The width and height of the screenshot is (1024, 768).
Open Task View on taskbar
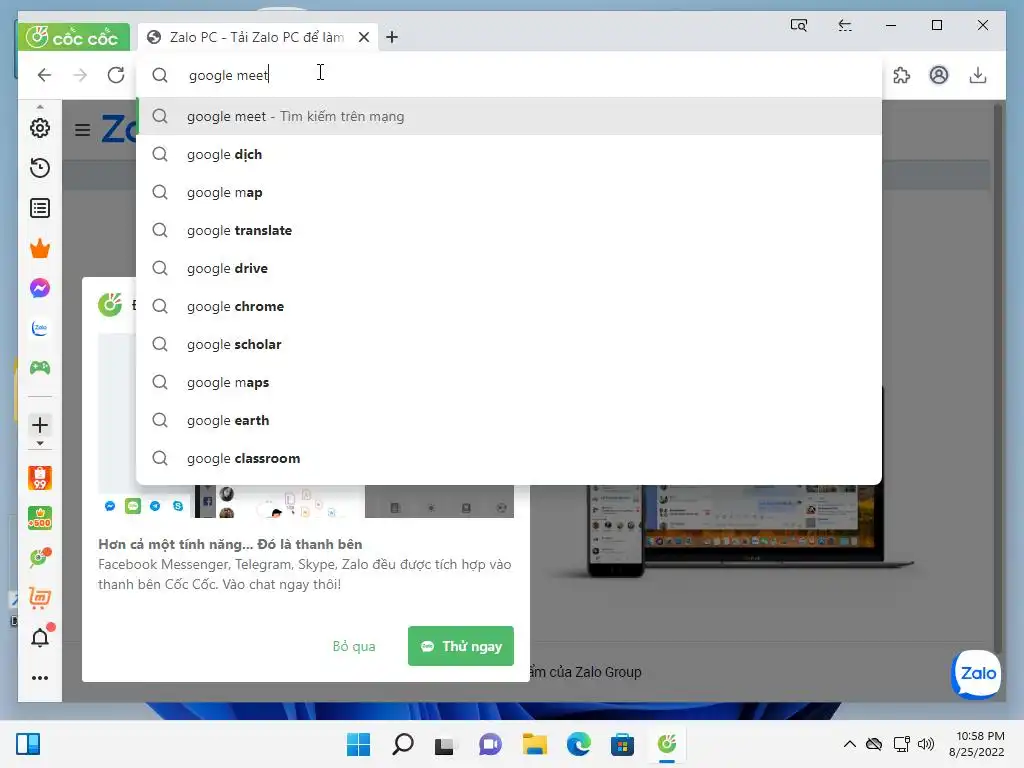(x=446, y=744)
